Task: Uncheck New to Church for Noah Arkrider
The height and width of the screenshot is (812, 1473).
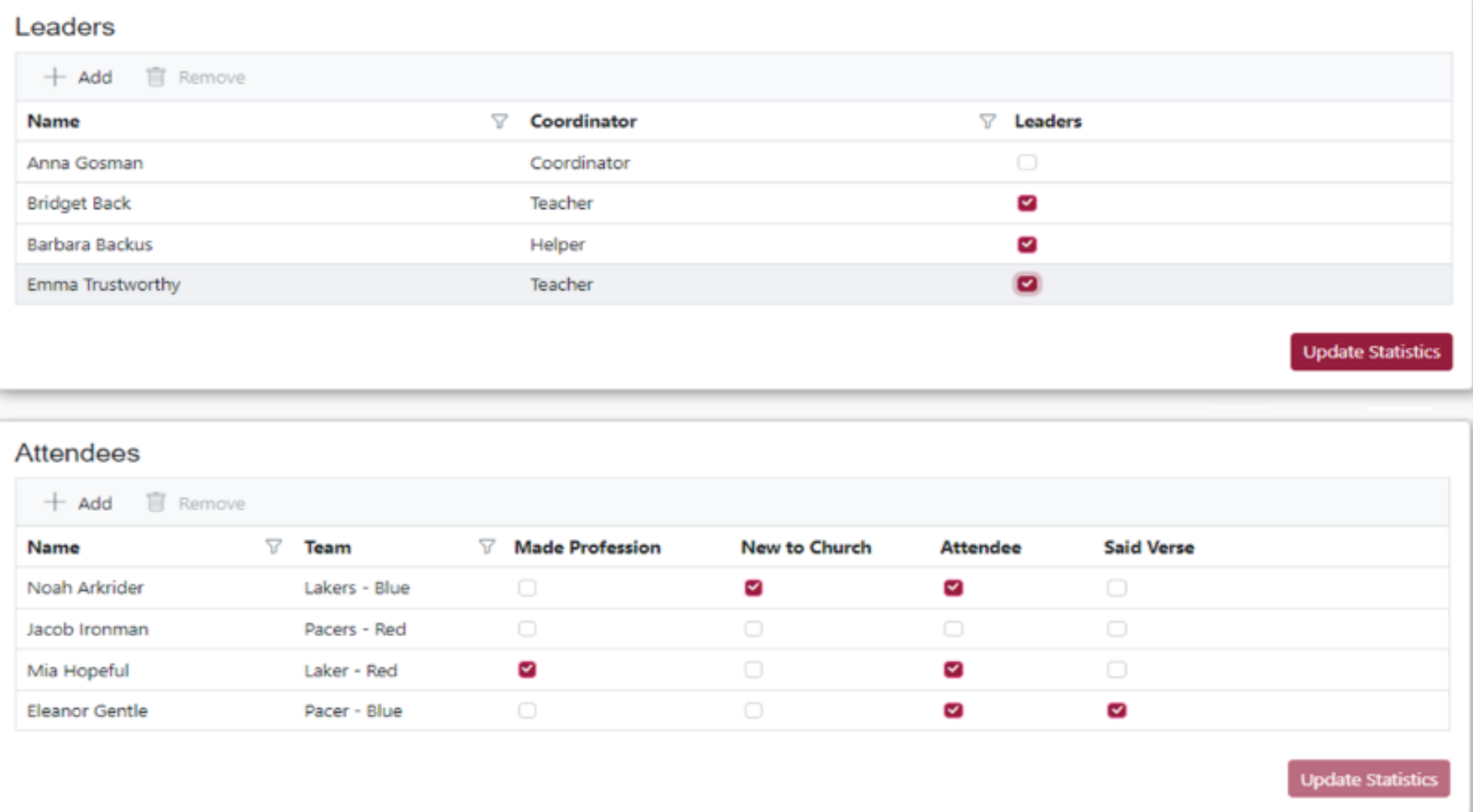Action: click(753, 588)
